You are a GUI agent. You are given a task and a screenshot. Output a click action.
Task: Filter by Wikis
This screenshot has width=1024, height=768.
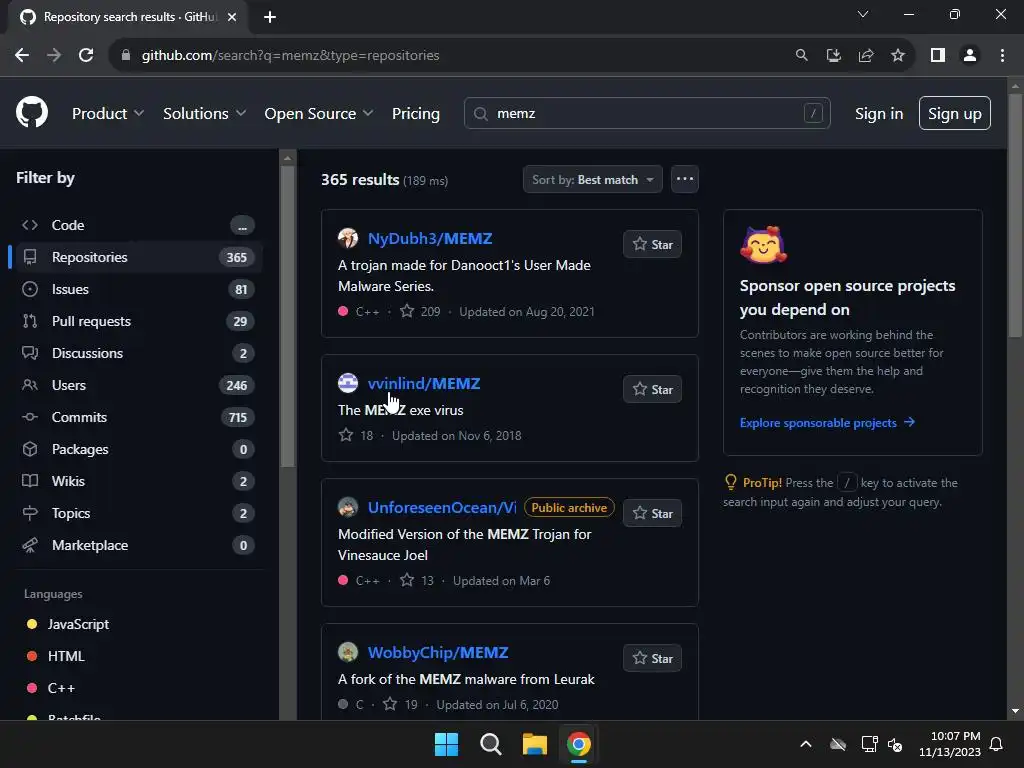137,481
